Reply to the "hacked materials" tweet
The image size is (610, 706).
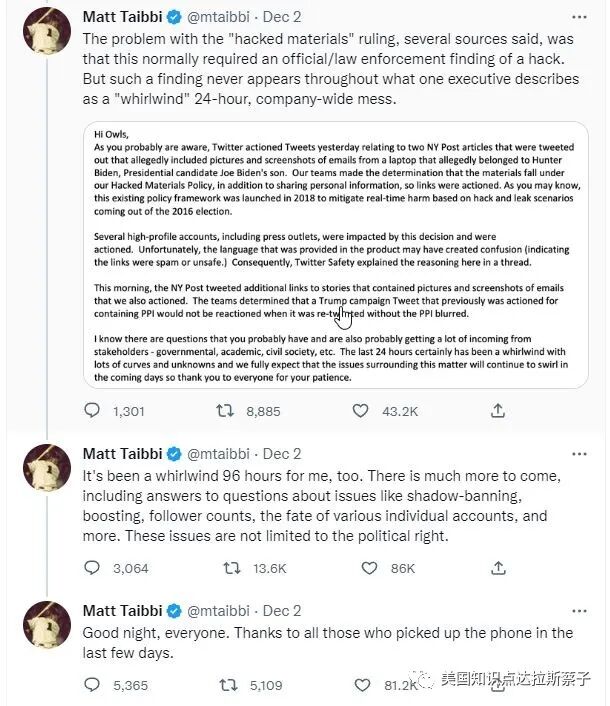[92, 410]
